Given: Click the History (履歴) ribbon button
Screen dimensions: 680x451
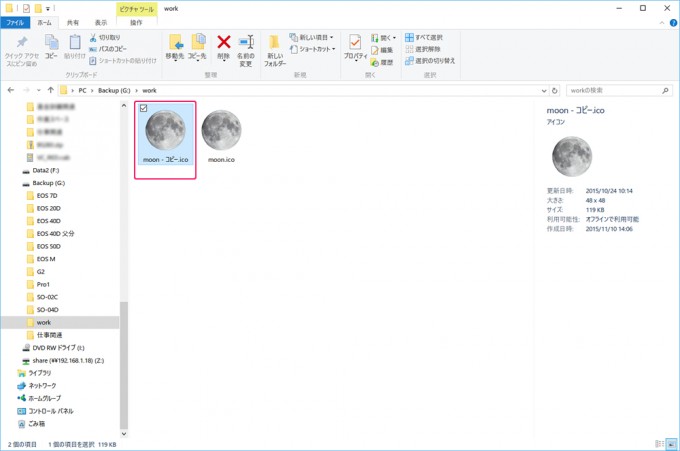Looking at the screenshot, I should coord(382,62).
